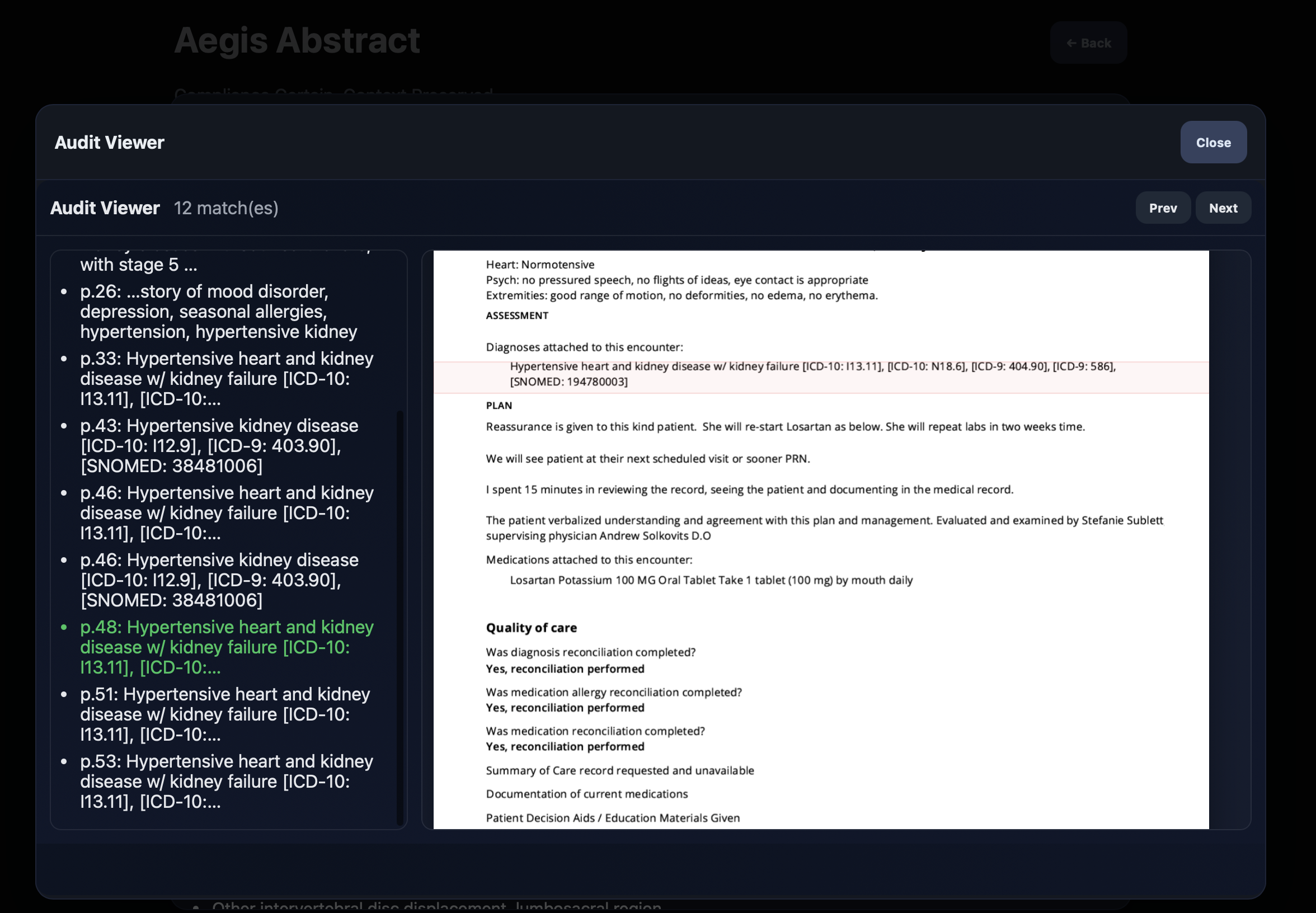Image resolution: width=1316 pixels, height=913 pixels.
Task: Click the Aegis Abstract app title
Action: point(298,40)
